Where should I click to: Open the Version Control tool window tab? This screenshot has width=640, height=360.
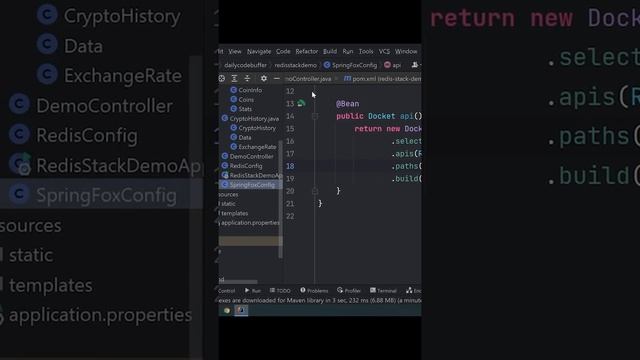pyautogui.click(x=227, y=291)
